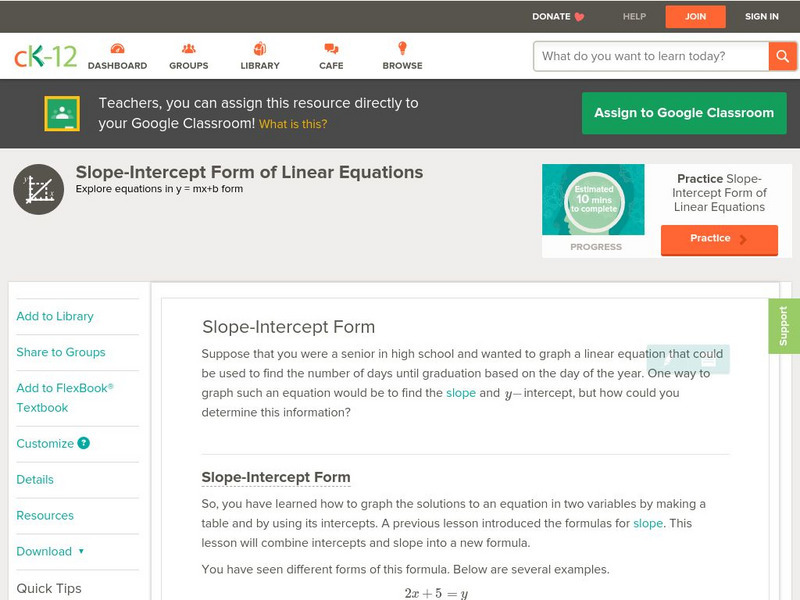Open the Details link
The height and width of the screenshot is (600, 800).
pos(35,480)
